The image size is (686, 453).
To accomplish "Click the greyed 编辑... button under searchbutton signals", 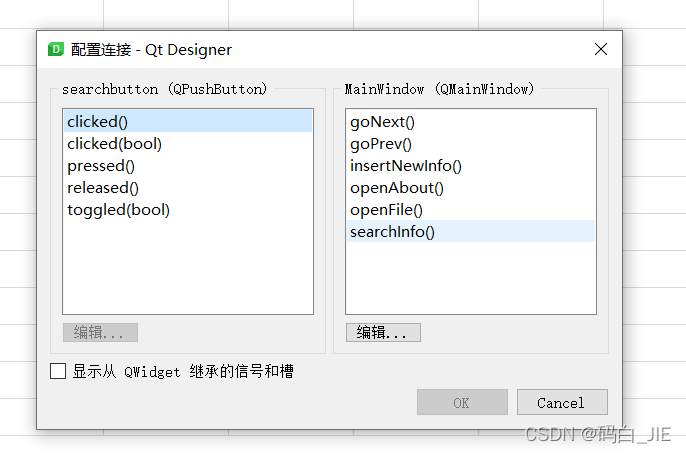I will pyautogui.click(x=100, y=332).
